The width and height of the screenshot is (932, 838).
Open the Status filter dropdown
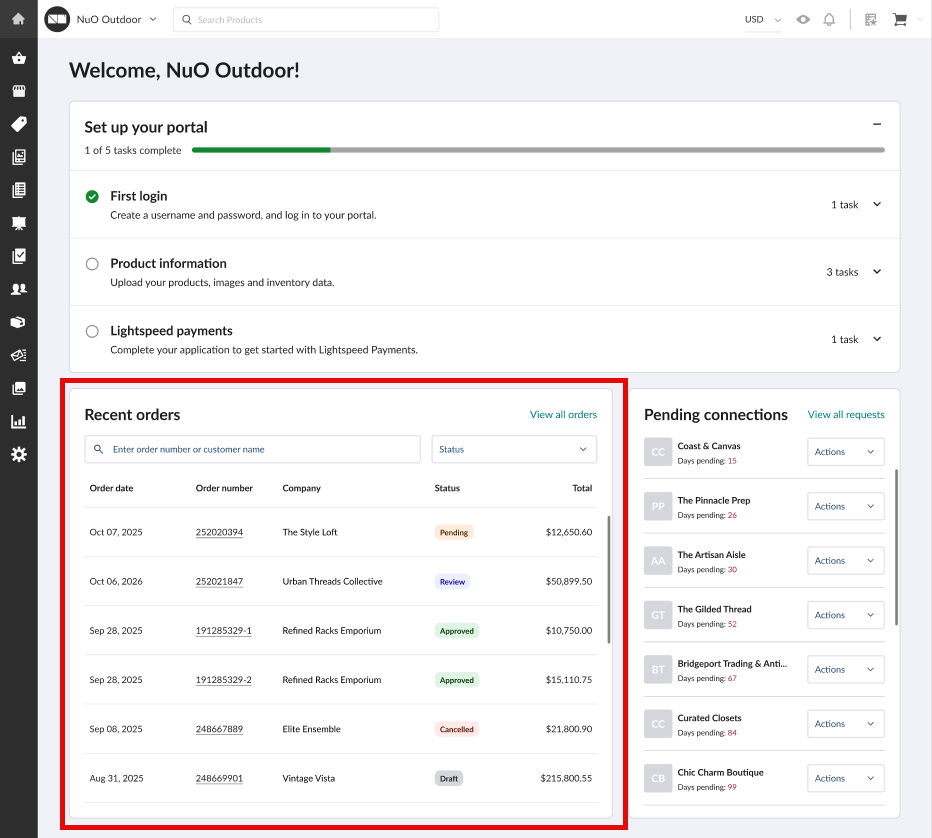click(x=514, y=449)
